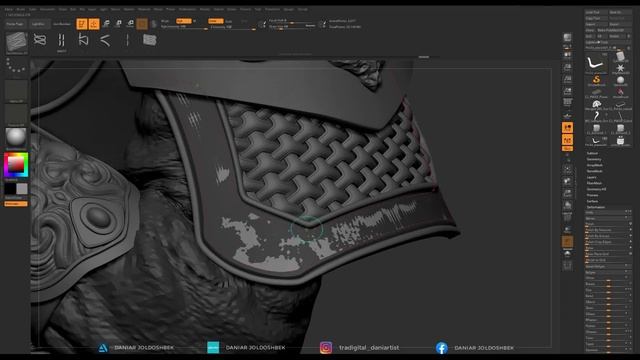Collapse the Deformation subpalette
640x360 pixels.
[x=596, y=207]
